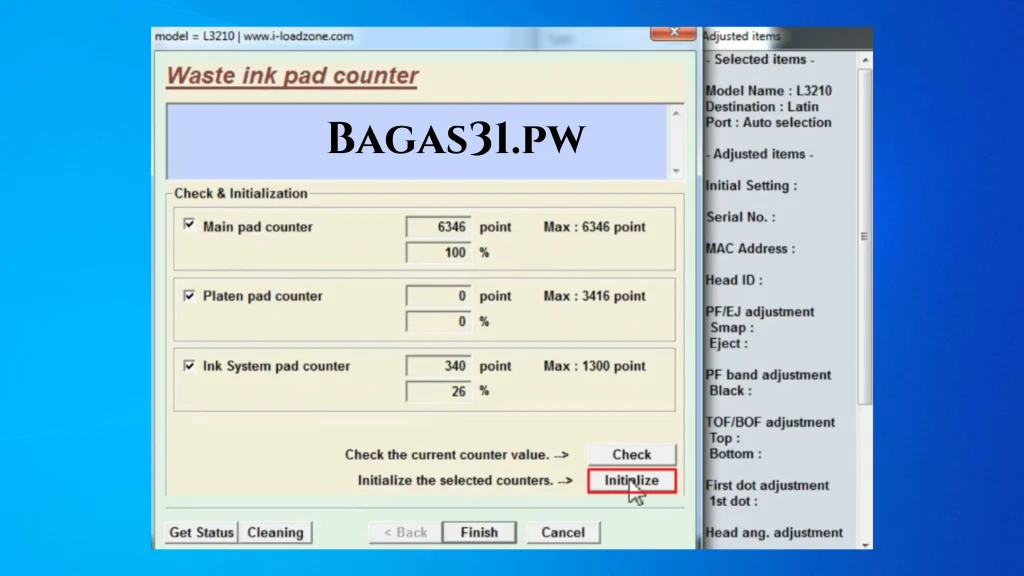Toggle the Platen pad counter checkbox
The width and height of the screenshot is (1024, 576).
click(x=189, y=295)
